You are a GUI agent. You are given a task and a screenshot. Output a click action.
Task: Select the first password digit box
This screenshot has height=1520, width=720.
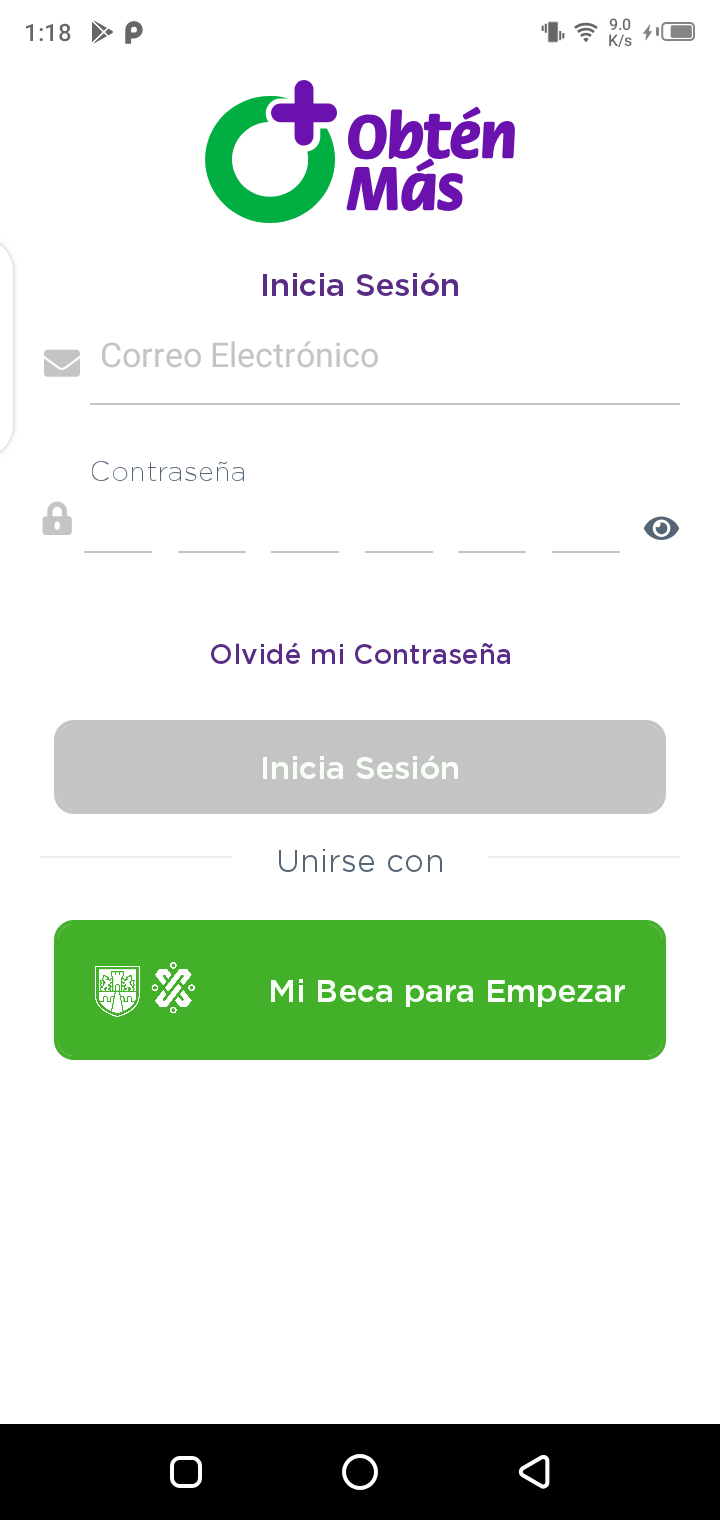tap(118, 528)
